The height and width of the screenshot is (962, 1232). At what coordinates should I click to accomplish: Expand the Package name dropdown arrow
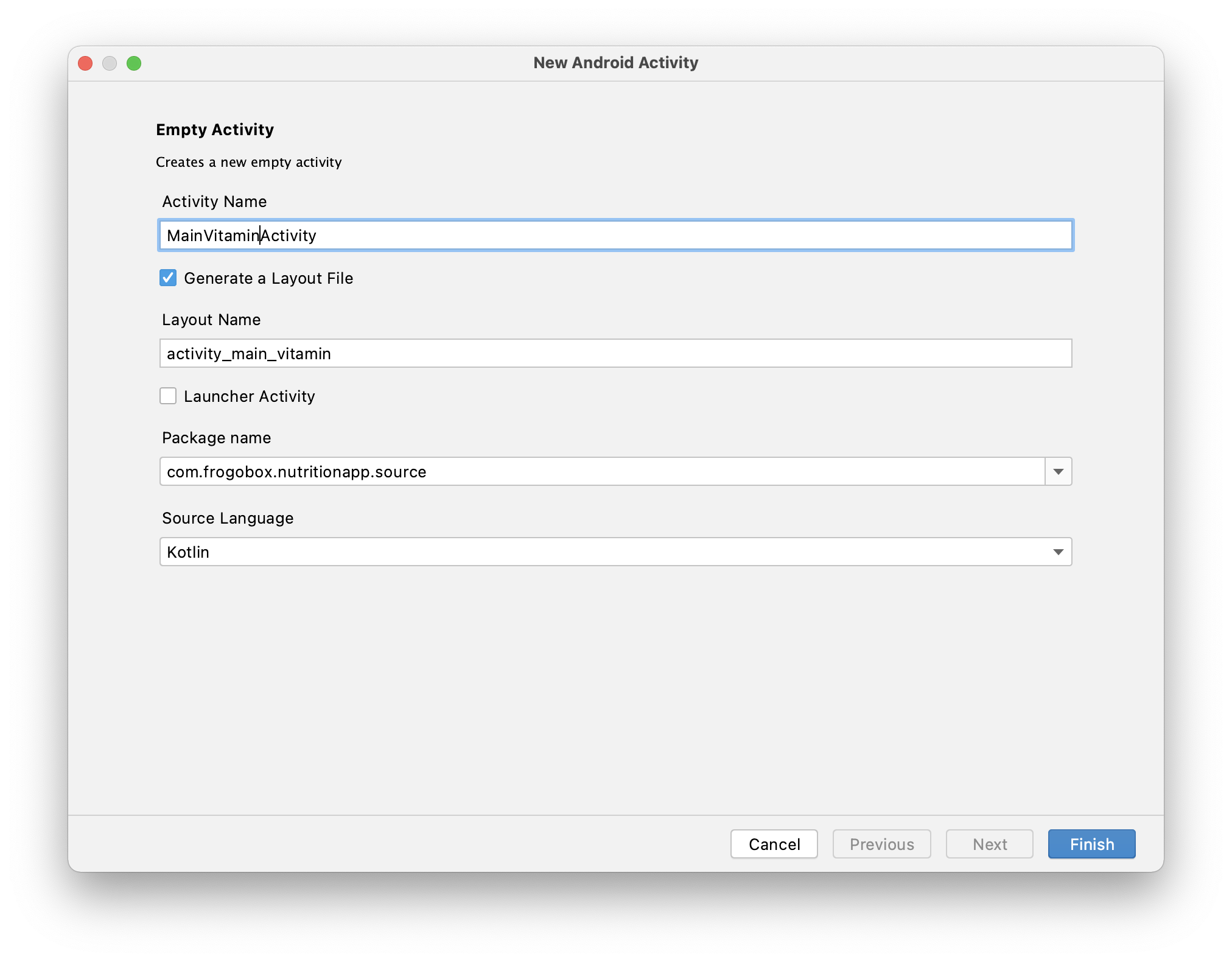point(1058,472)
